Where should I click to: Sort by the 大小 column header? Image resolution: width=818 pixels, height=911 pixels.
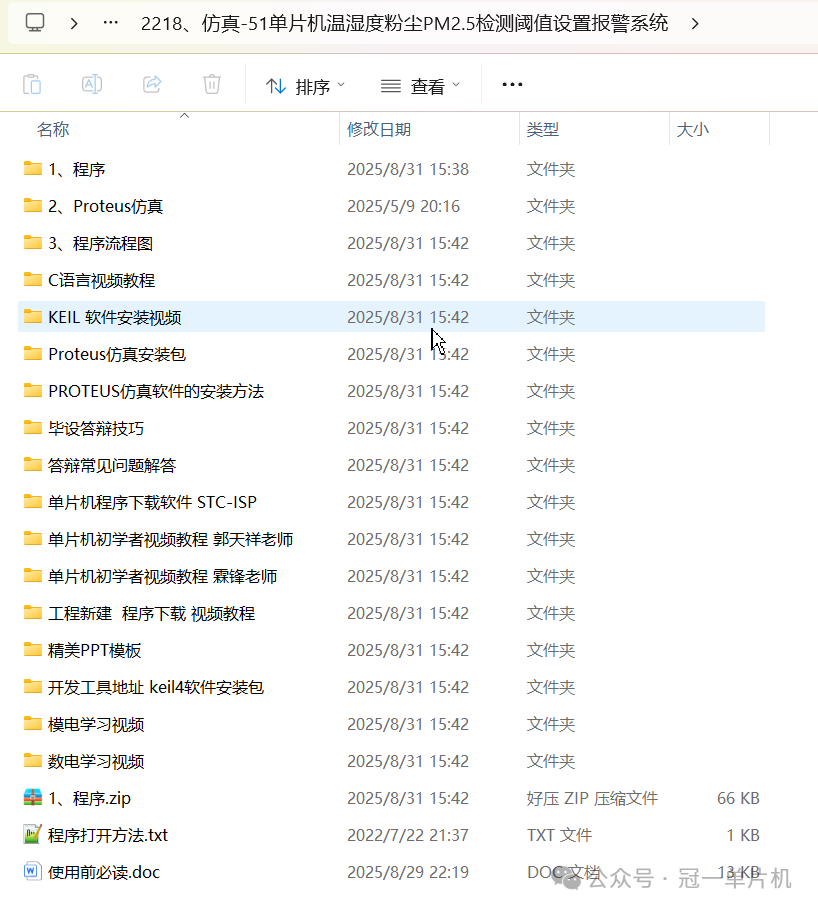click(693, 129)
